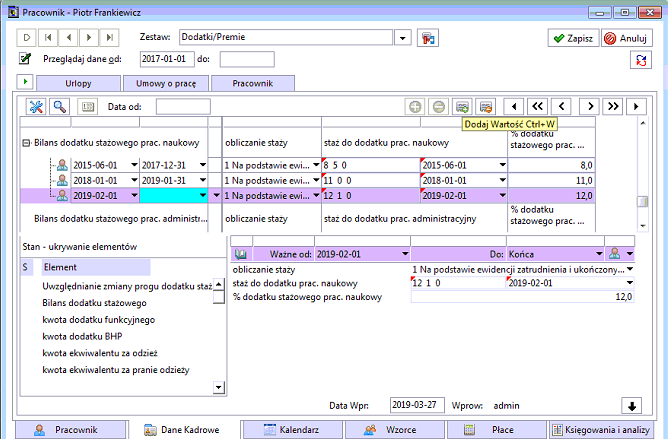Click the person icon in 2015-06-01 row

pos(62,165)
